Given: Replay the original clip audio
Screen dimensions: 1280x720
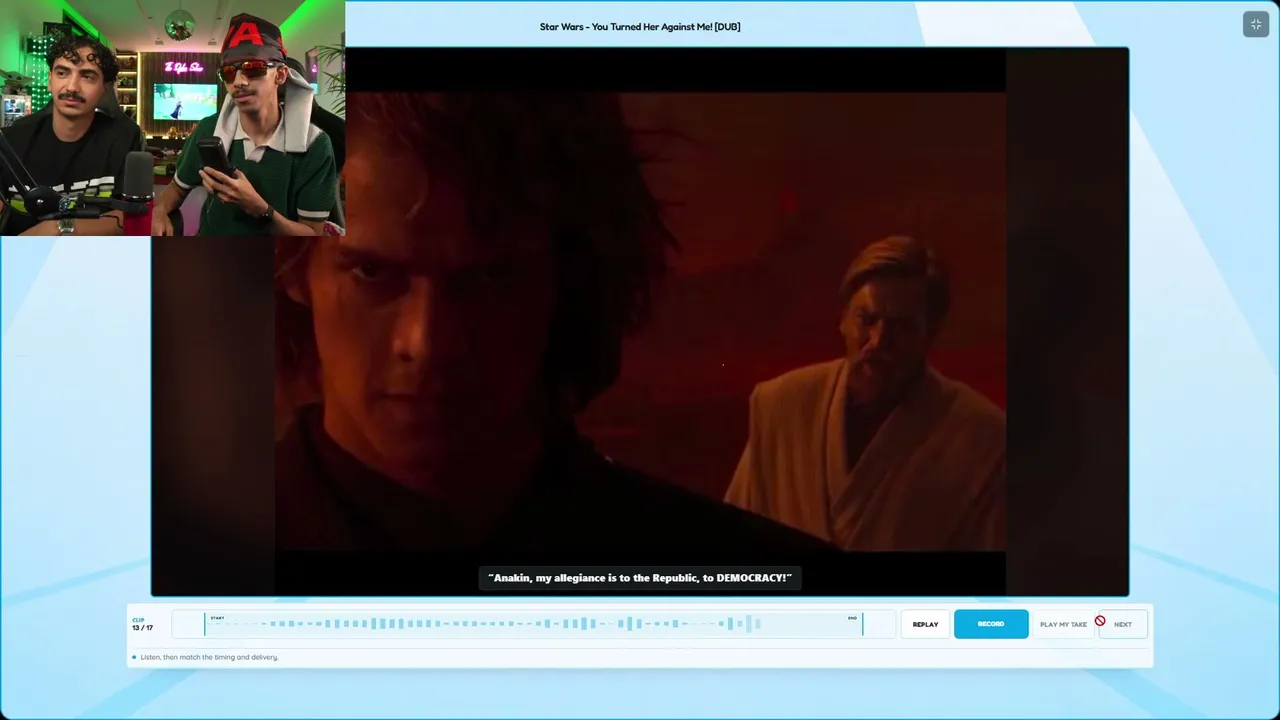Looking at the screenshot, I should (925, 624).
